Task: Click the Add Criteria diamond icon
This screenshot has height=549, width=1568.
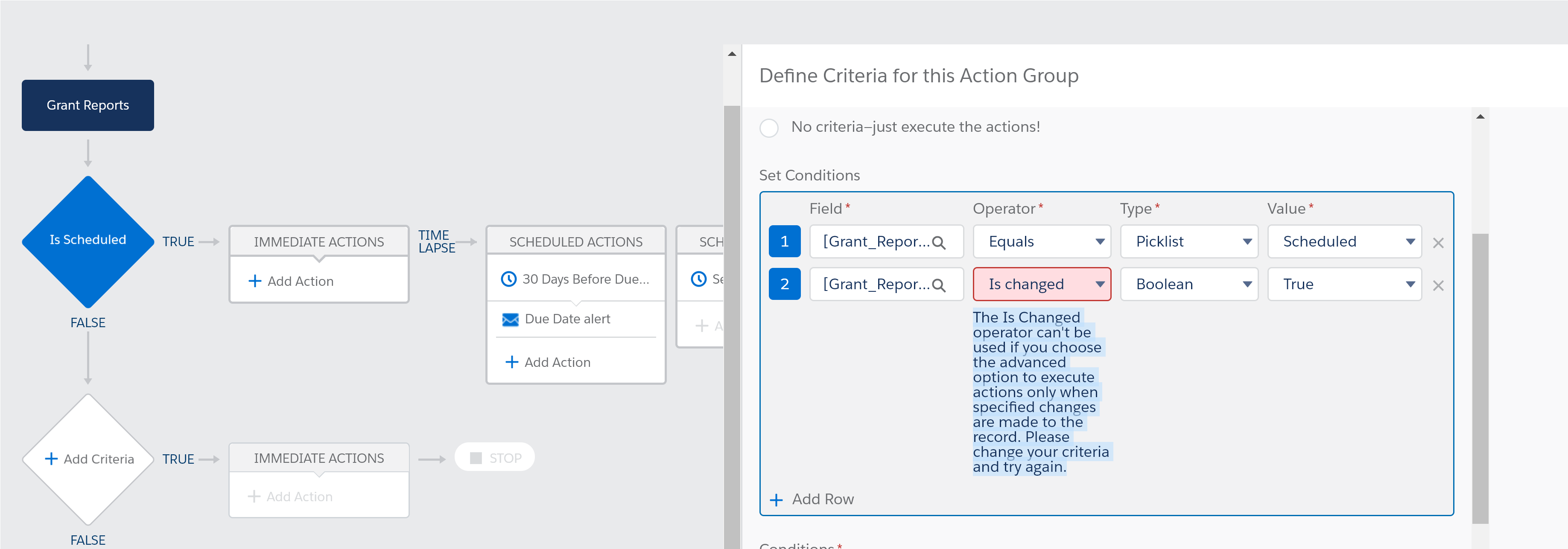Action: [x=88, y=459]
